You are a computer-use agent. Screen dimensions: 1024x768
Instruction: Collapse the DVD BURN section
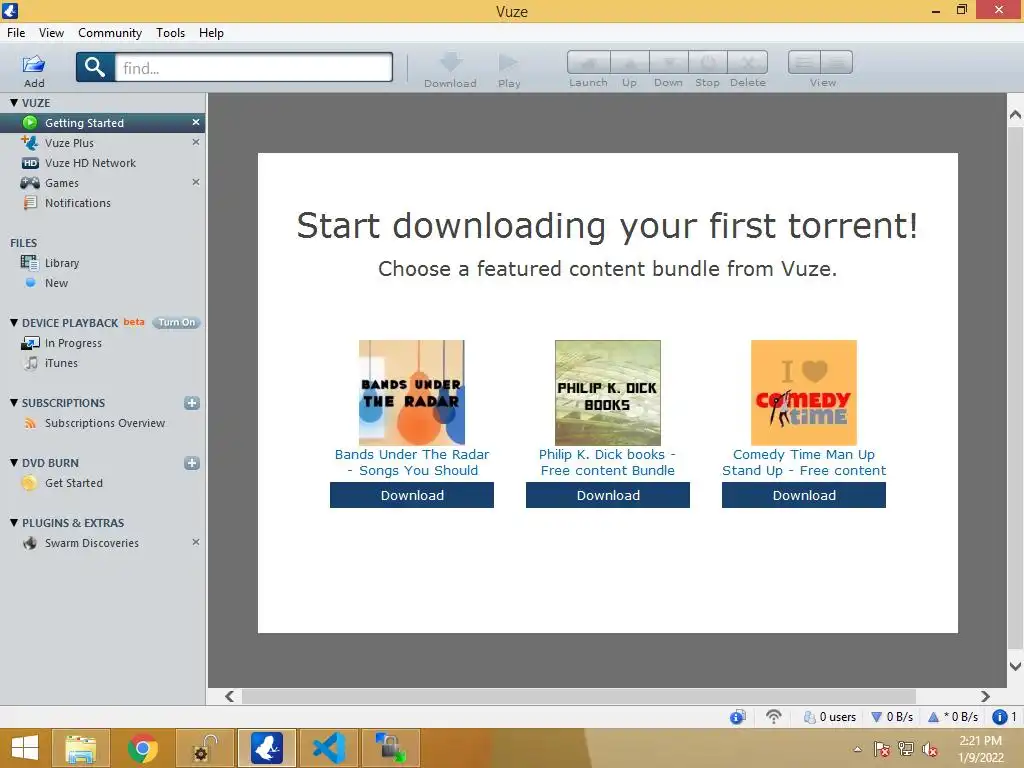(x=14, y=462)
